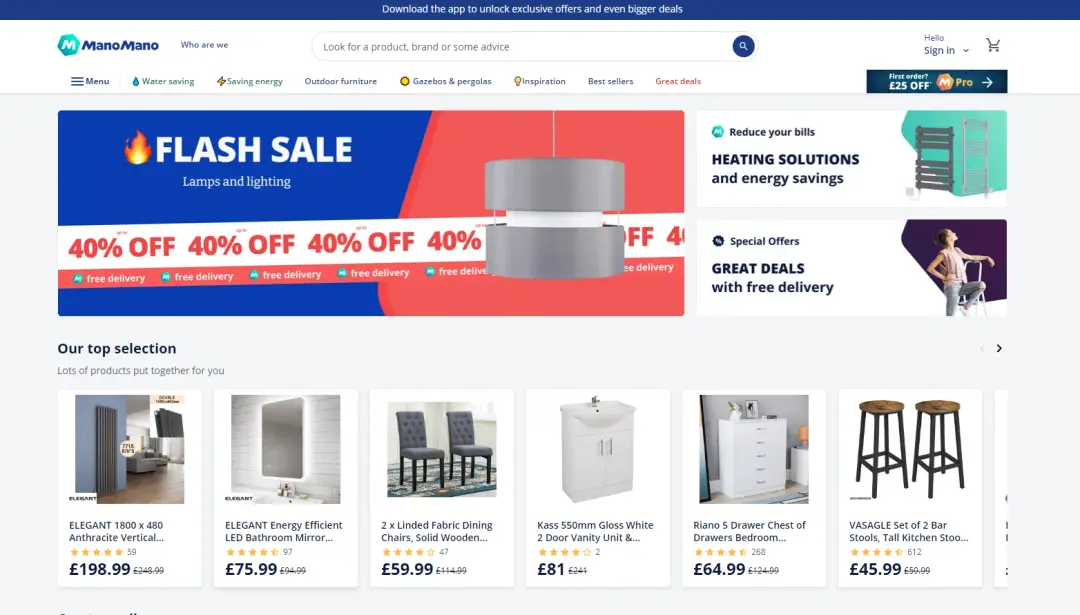Viewport: 1080px width, 615px height.
Task: Open the shopping cart icon
Action: point(993,45)
